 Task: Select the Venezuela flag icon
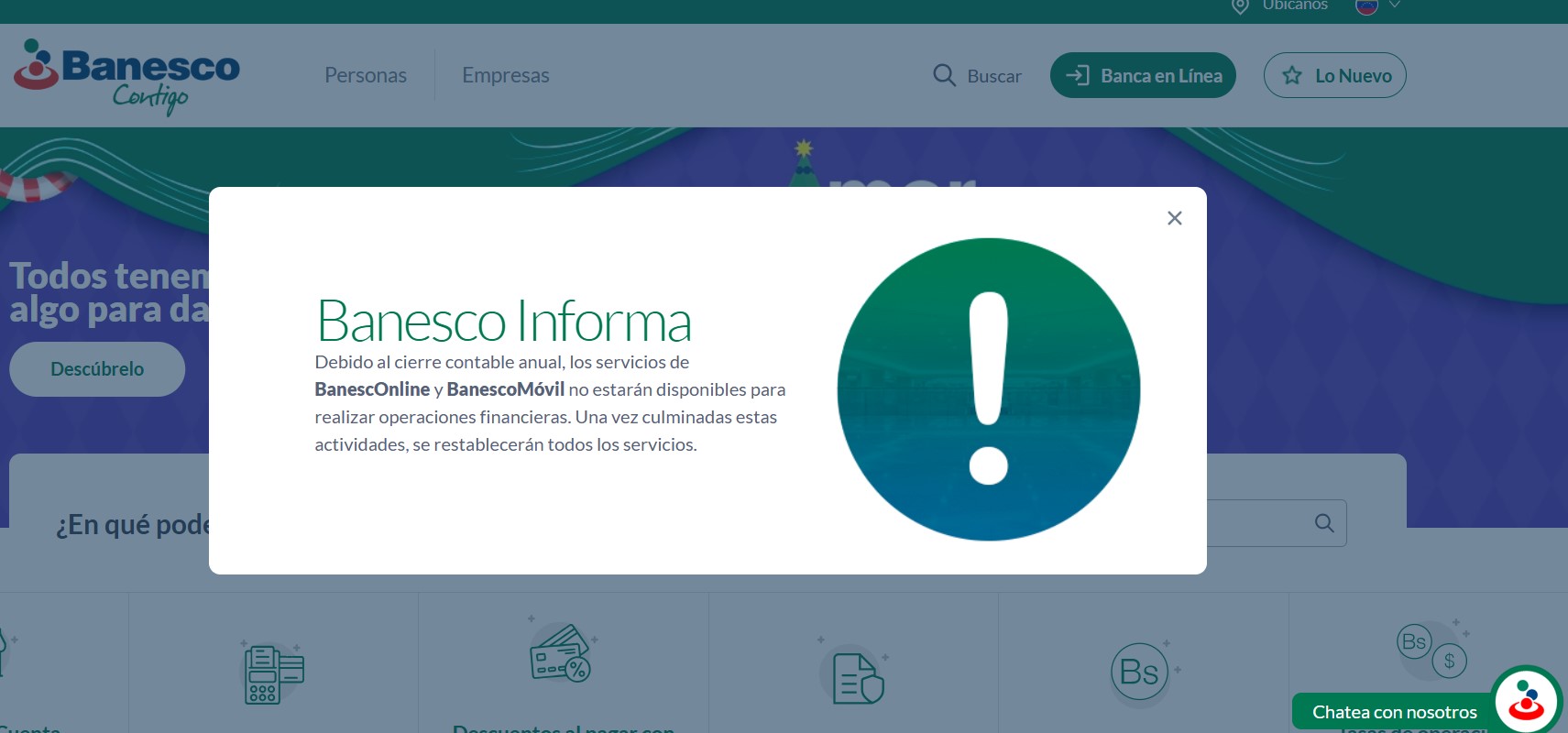(1366, 5)
